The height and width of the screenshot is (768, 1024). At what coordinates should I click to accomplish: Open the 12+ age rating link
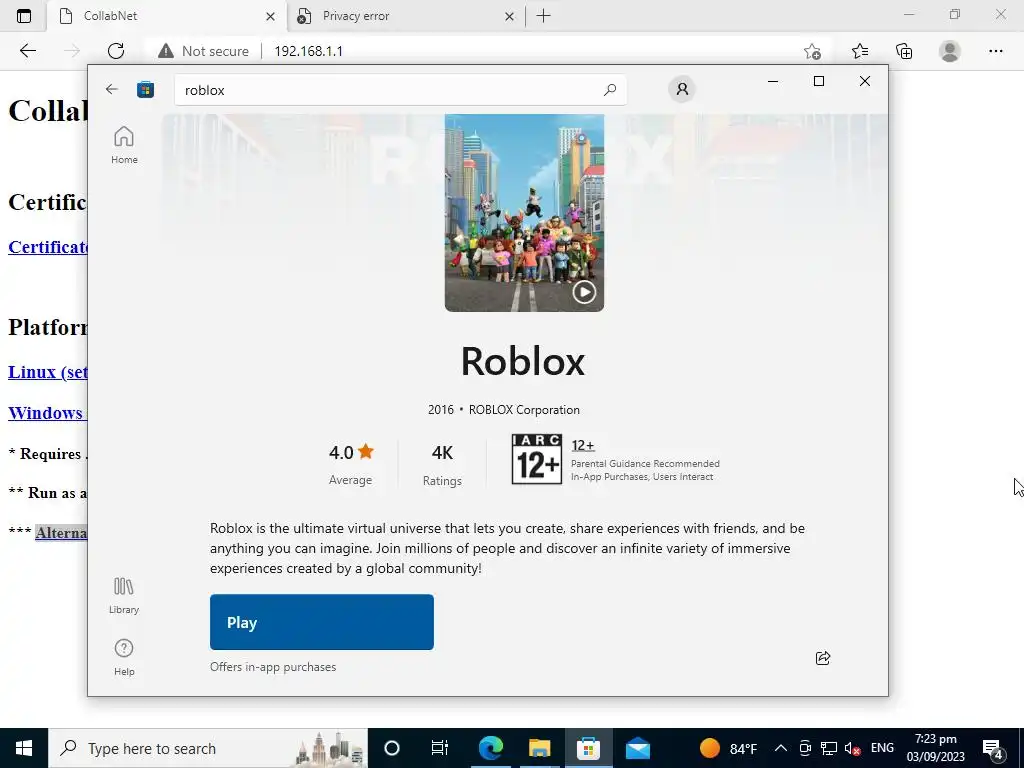[583, 445]
